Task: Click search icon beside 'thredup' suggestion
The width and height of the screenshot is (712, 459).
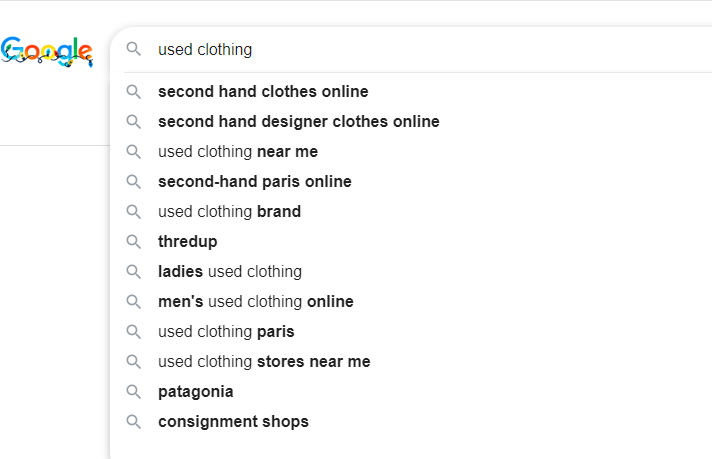Action: 134,242
